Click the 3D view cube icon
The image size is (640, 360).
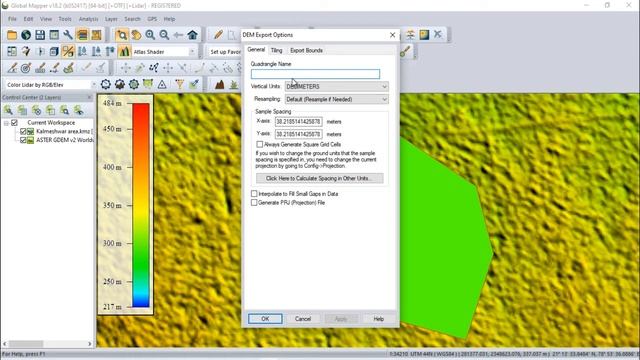coord(54,51)
